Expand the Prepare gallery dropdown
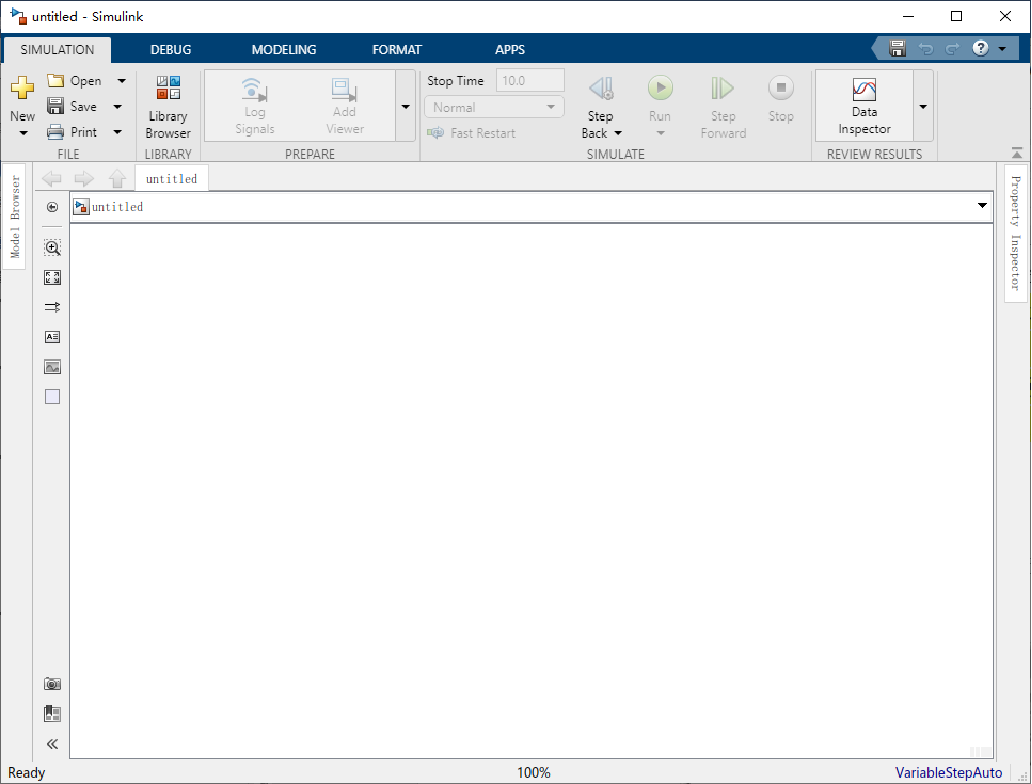Viewport: 1032px width, 784px height. tap(405, 107)
